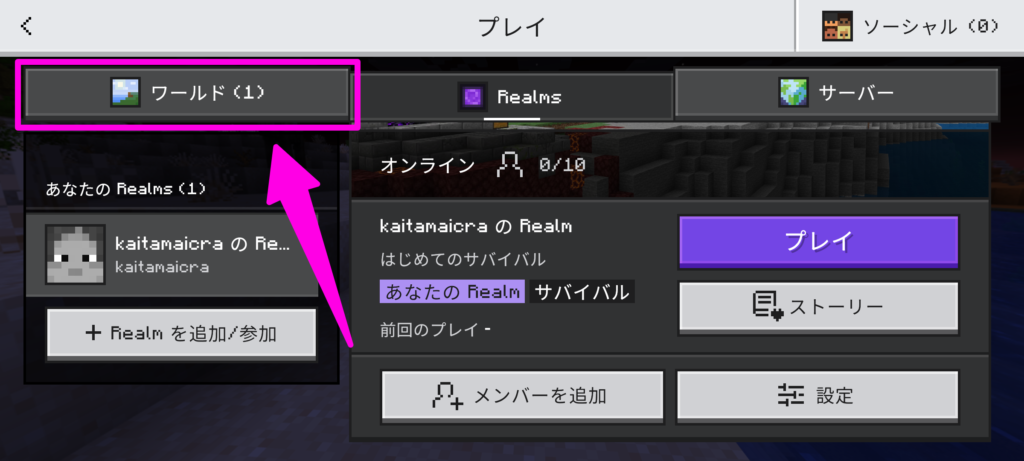
Task: Switch to the サーバー tab
Action: click(837, 92)
